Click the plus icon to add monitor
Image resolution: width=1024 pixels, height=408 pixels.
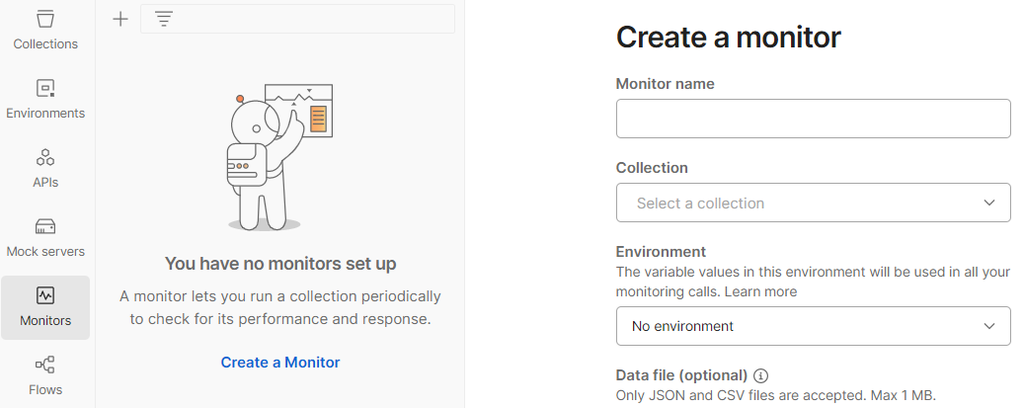[120, 19]
